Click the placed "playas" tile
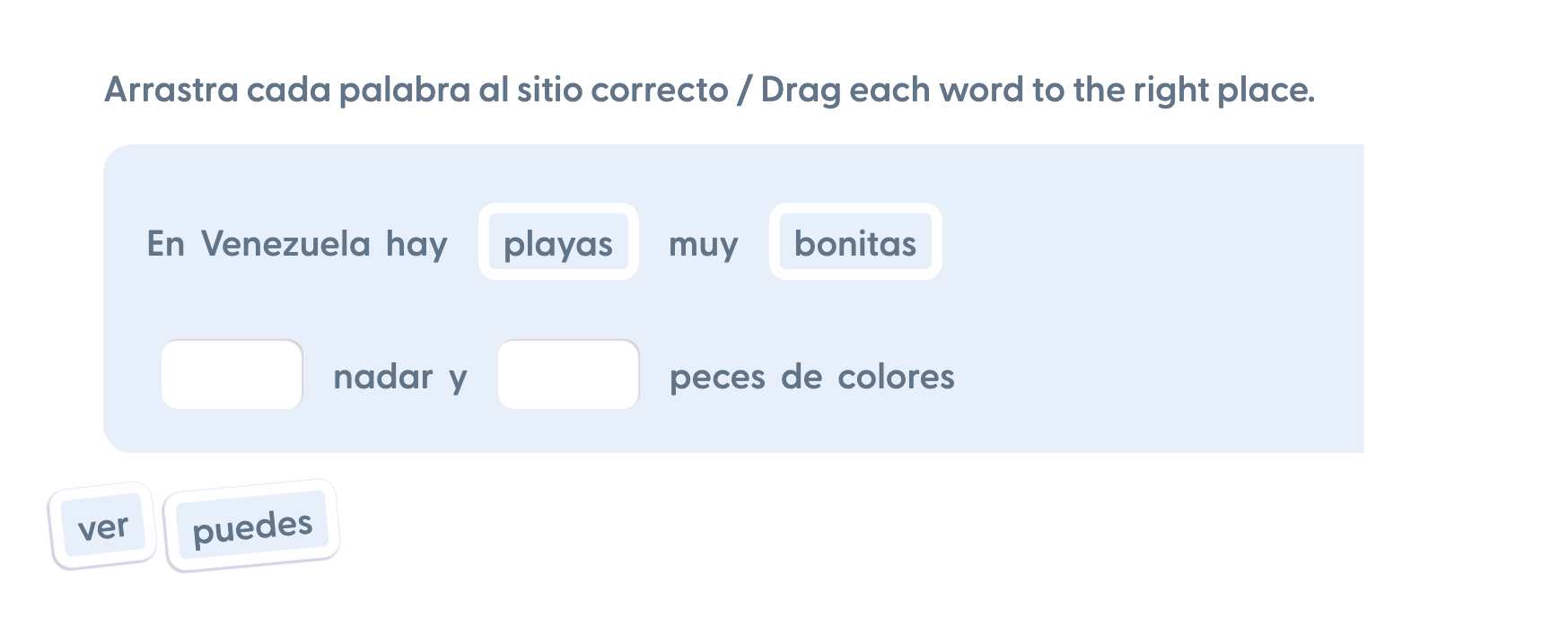This screenshot has height=644, width=1568. [x=558, y=243]
